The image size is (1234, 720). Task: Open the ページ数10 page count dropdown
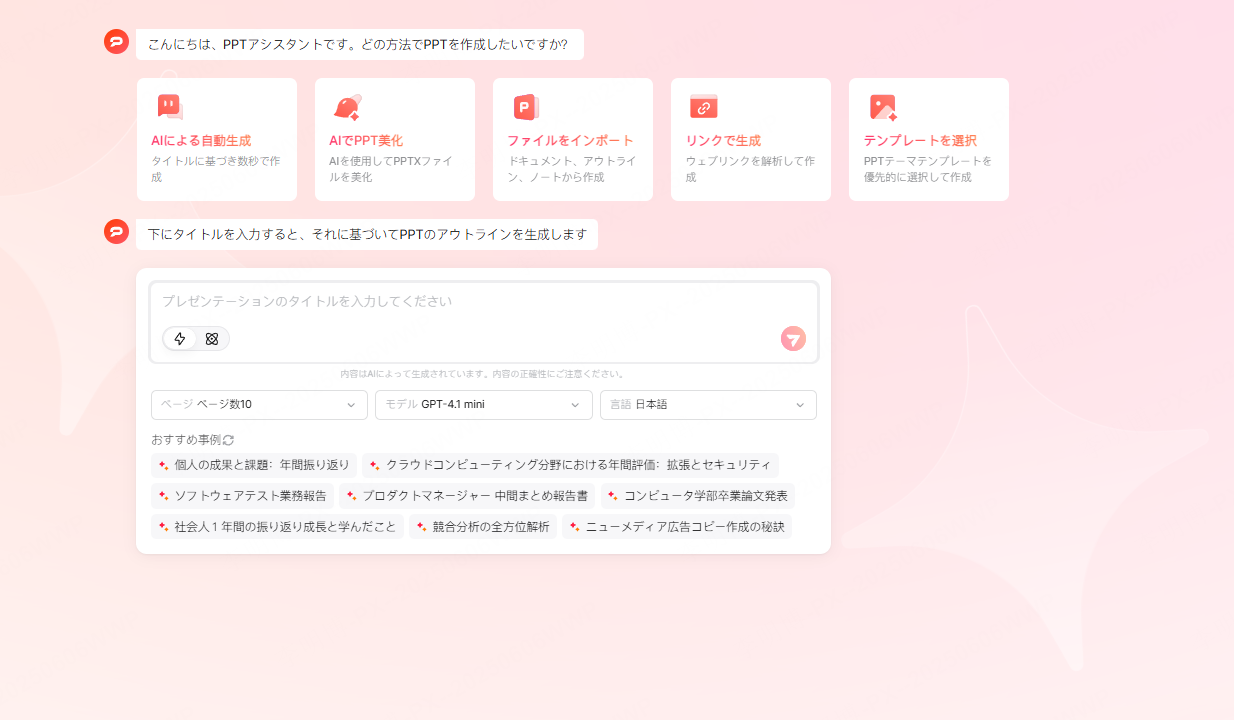click(259, 405)
